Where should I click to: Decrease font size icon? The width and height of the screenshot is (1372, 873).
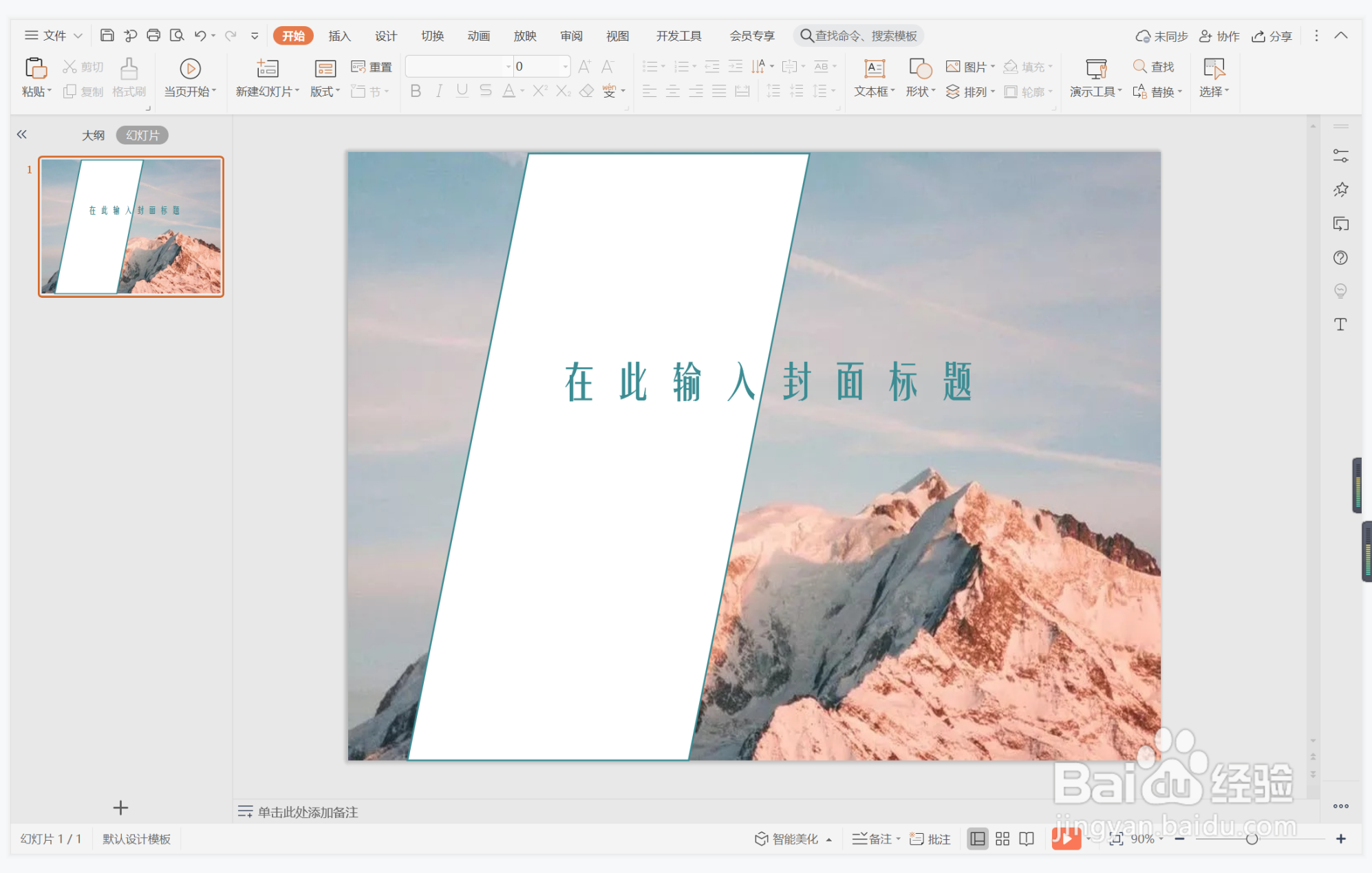(608, 66)
